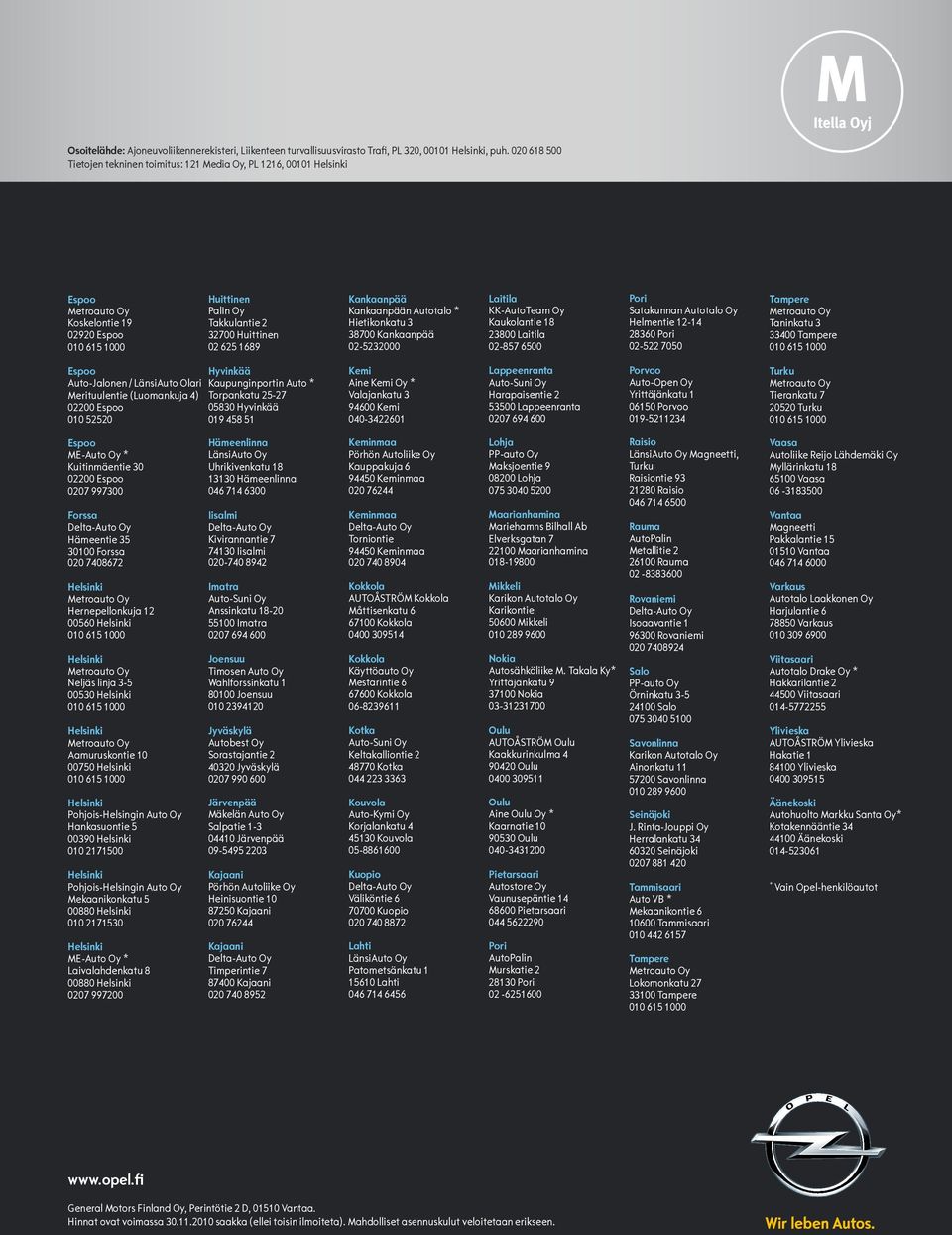Select the address 'Heinisuontie 10'
The image size is (952, 1235).
click(x=243, y=899)
